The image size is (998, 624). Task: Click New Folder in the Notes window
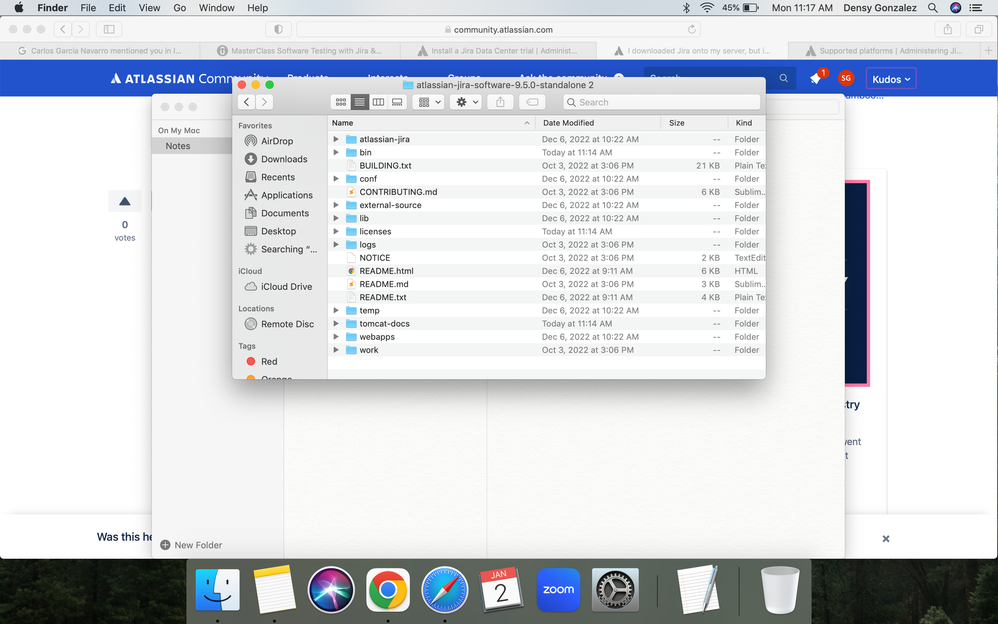191,545
